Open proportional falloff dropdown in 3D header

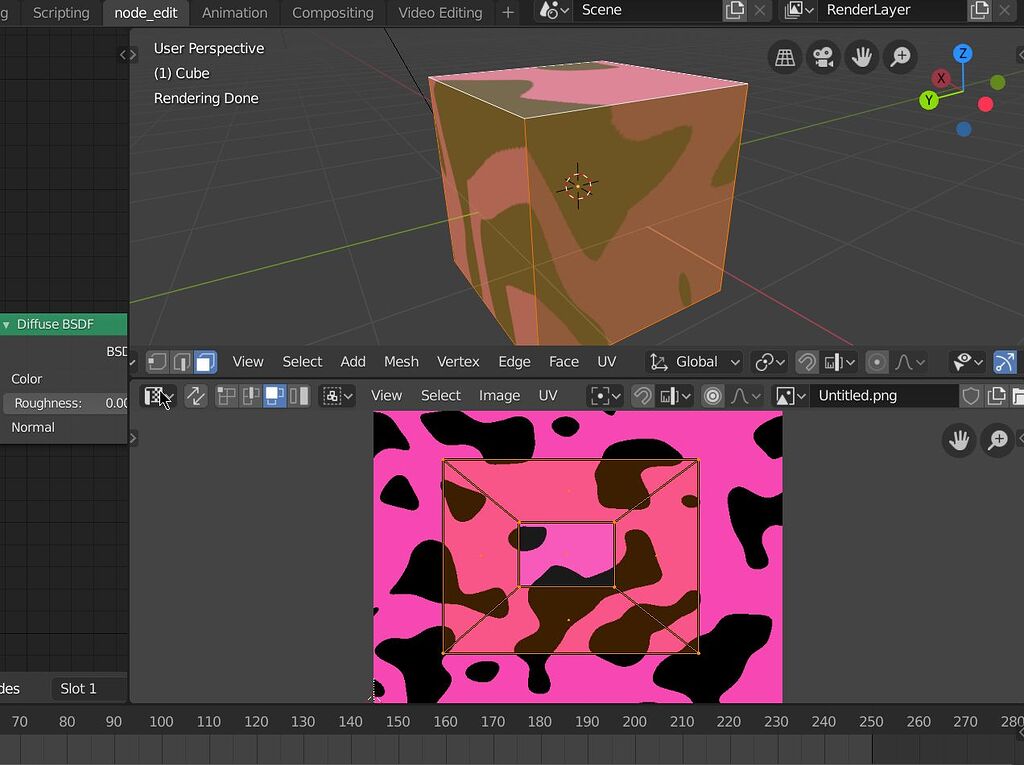(910, 362)
